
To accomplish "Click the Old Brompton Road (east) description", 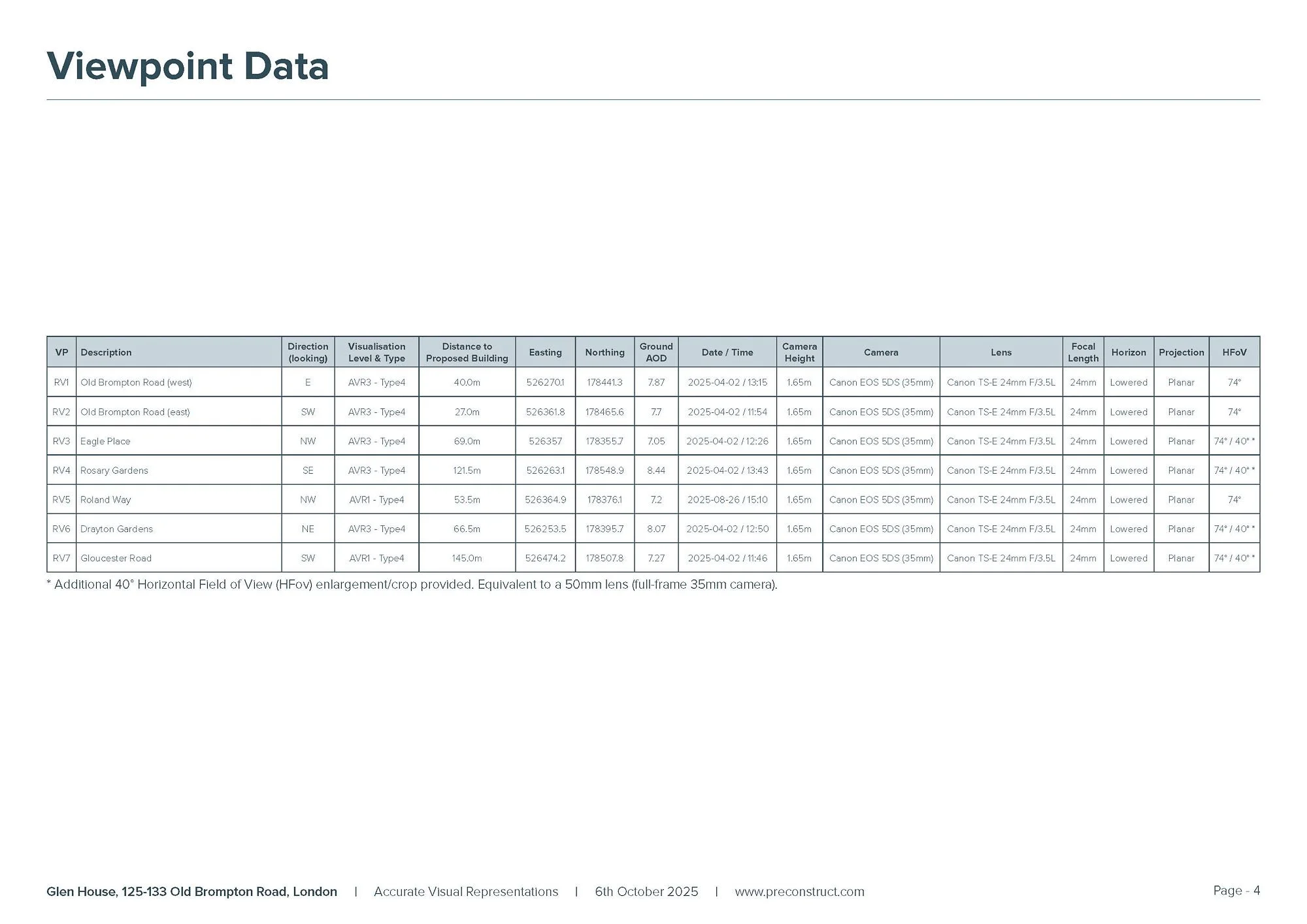I will 135,412.
